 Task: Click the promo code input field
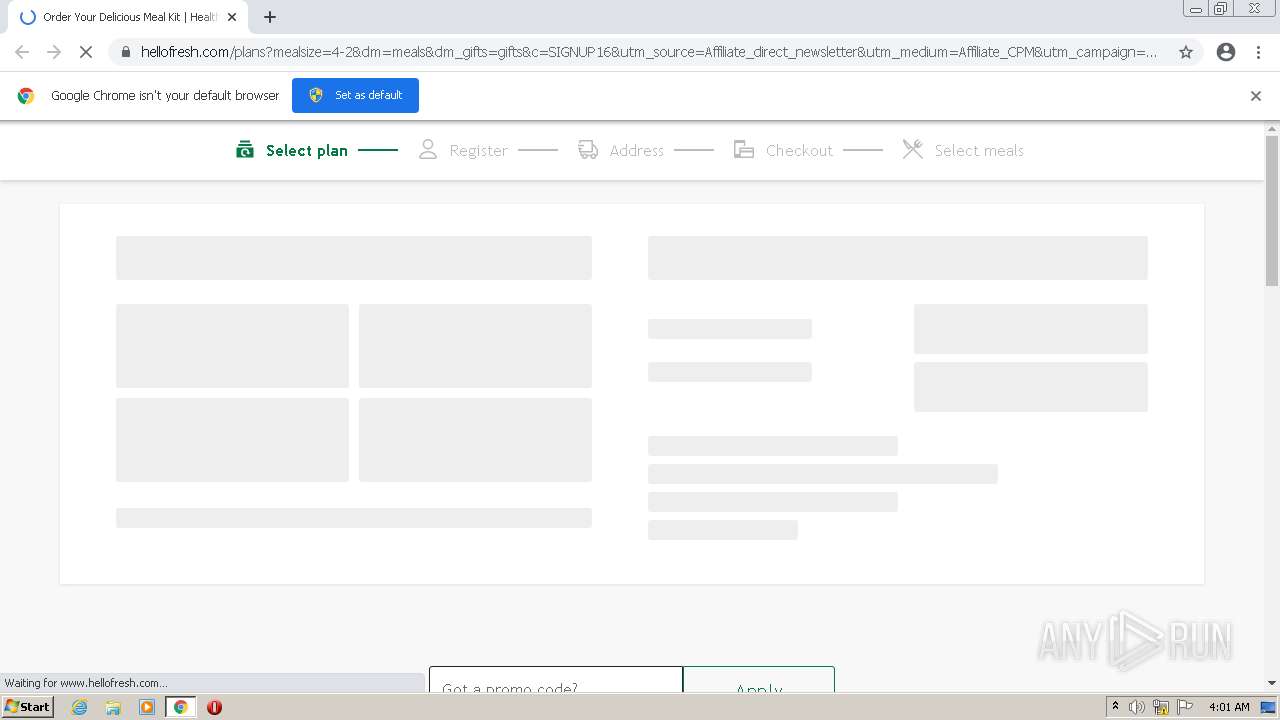[x=556, y=680]
